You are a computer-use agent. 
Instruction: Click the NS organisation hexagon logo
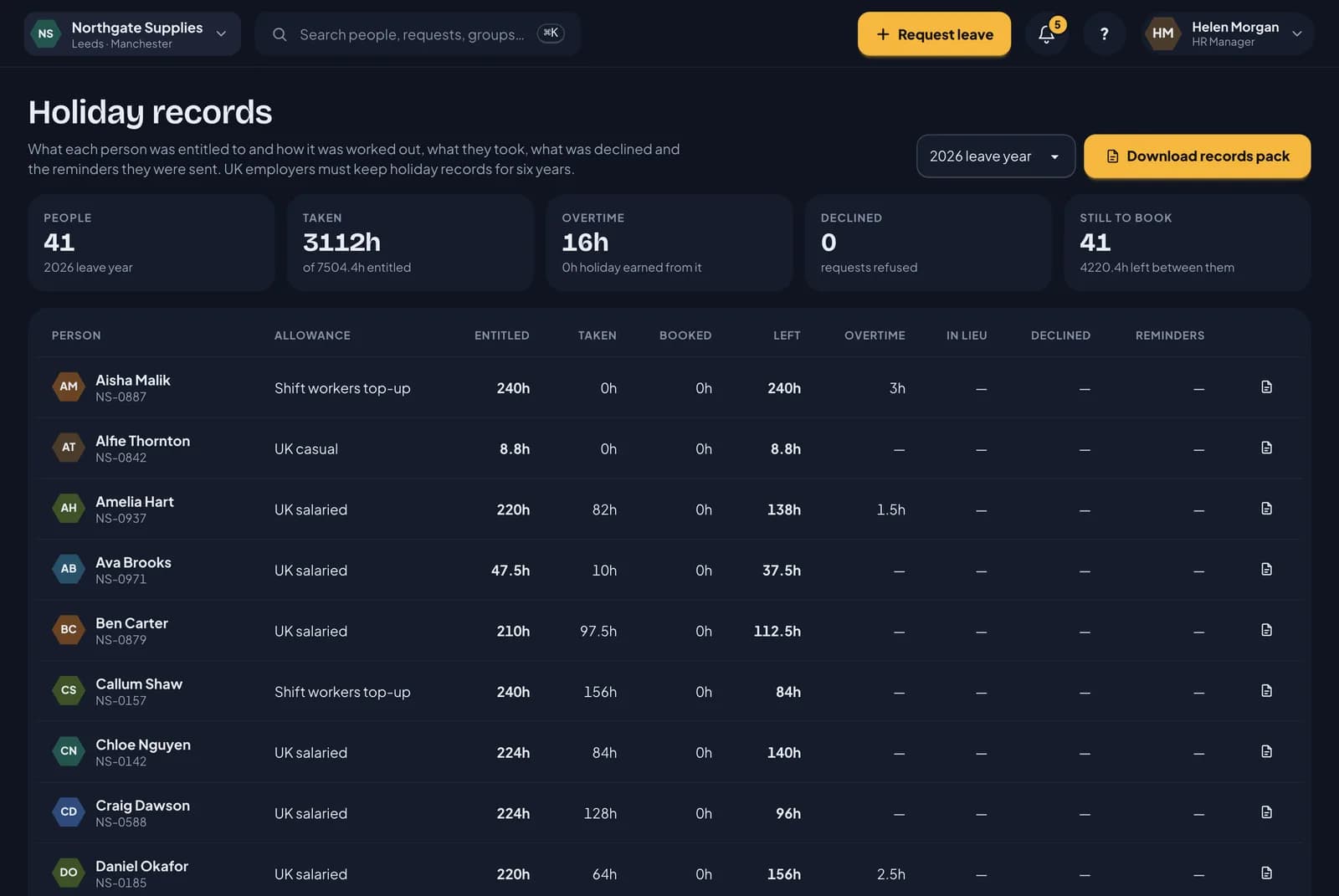(46, 34)
